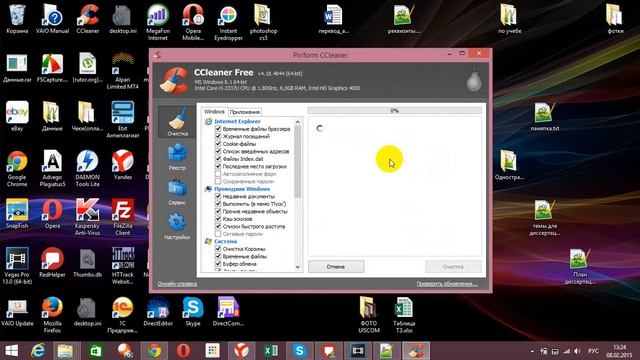Enable Сетевые пароли checkbox
This screenshot has height=360, width=640.
click(218, 234)
